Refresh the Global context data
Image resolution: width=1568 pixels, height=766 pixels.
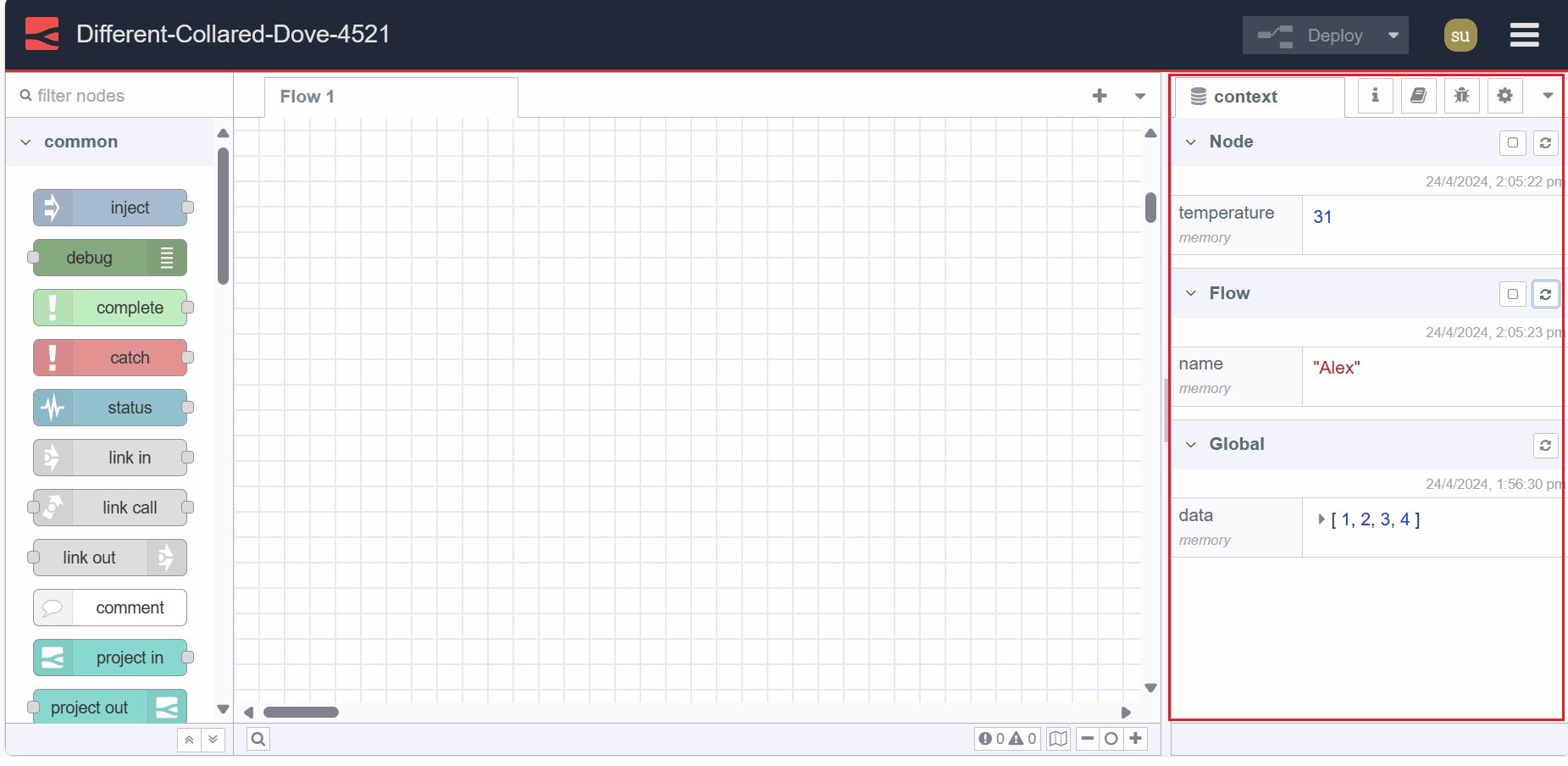click(x=1546, y=445)
